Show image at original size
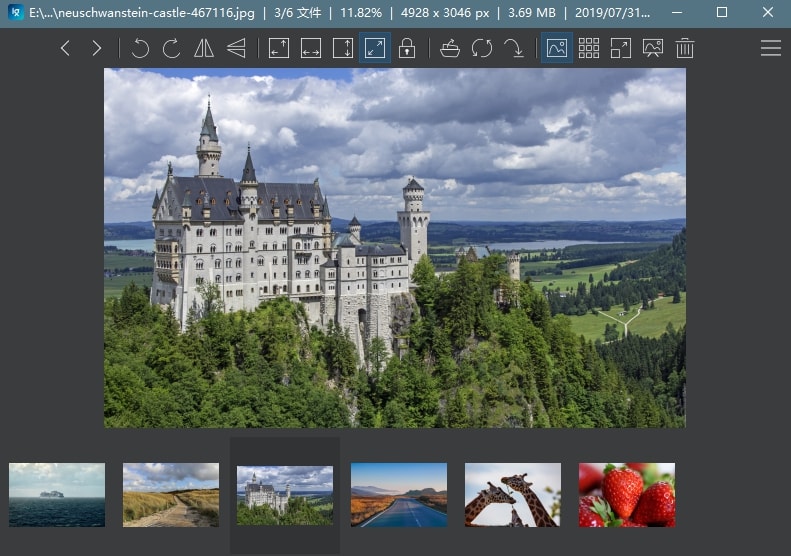The width and height of the screenshot is (791, 556). click(x=279, y=48)
